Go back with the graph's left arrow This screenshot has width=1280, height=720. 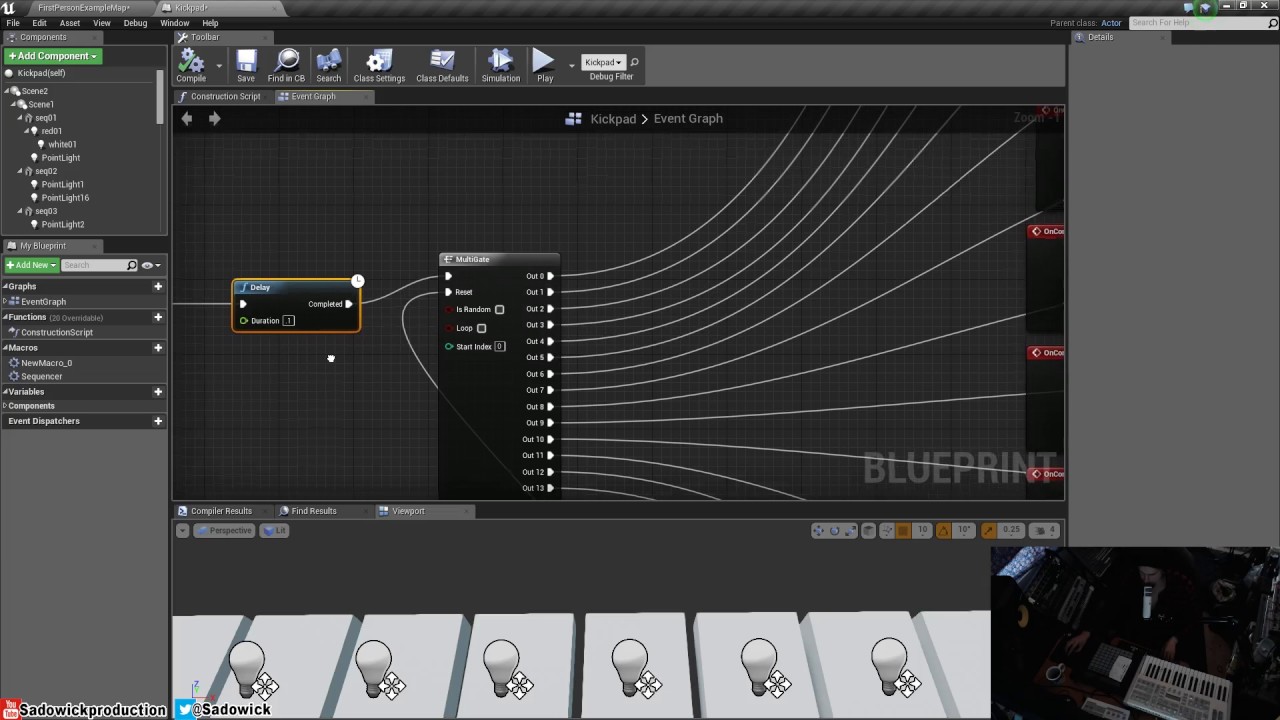(187, 118)
